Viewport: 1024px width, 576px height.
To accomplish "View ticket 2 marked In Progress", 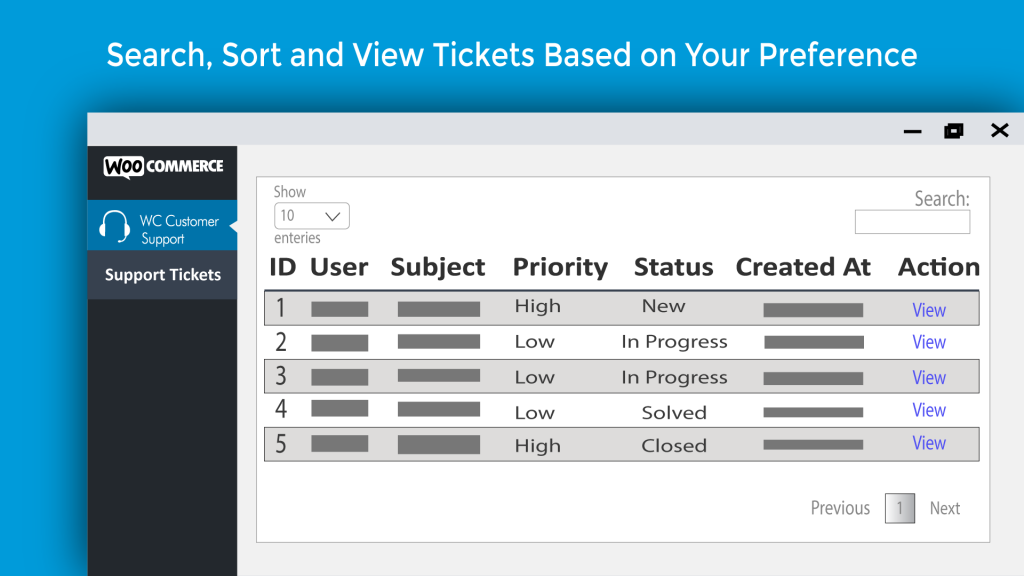I will [929, 342].
